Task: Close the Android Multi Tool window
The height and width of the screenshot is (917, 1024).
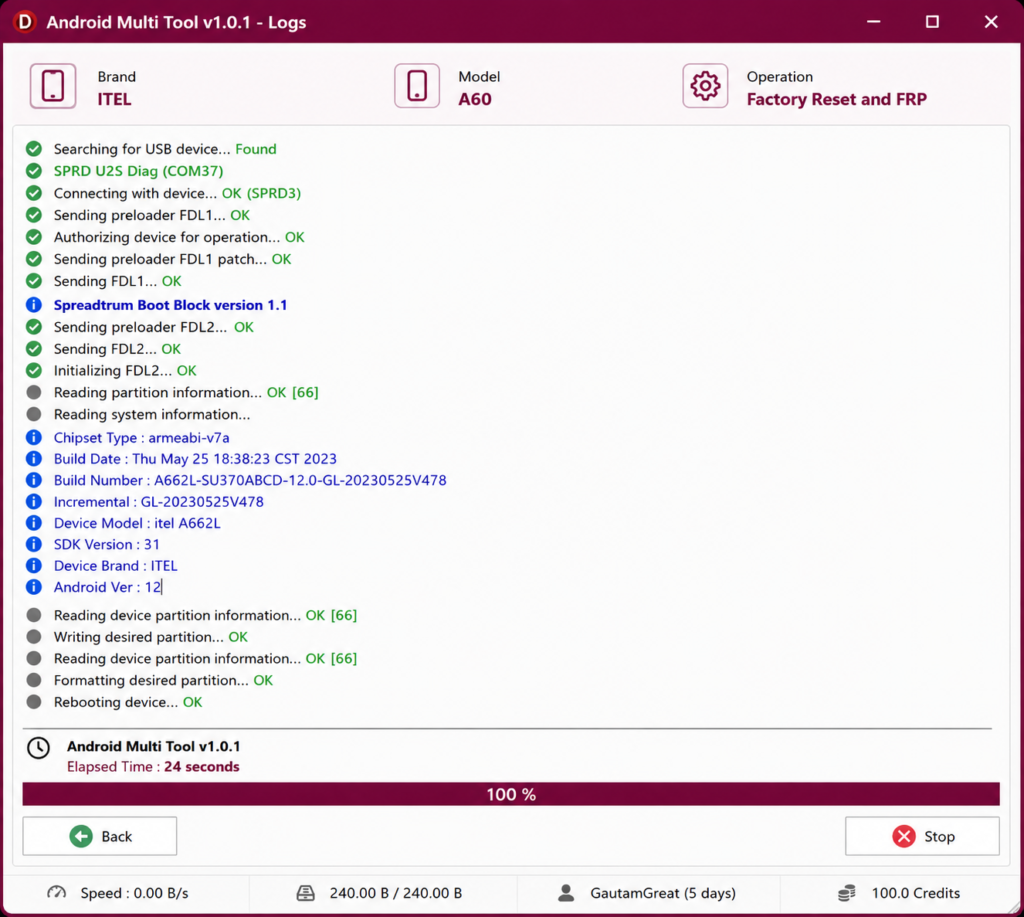Action: (991, 22)
